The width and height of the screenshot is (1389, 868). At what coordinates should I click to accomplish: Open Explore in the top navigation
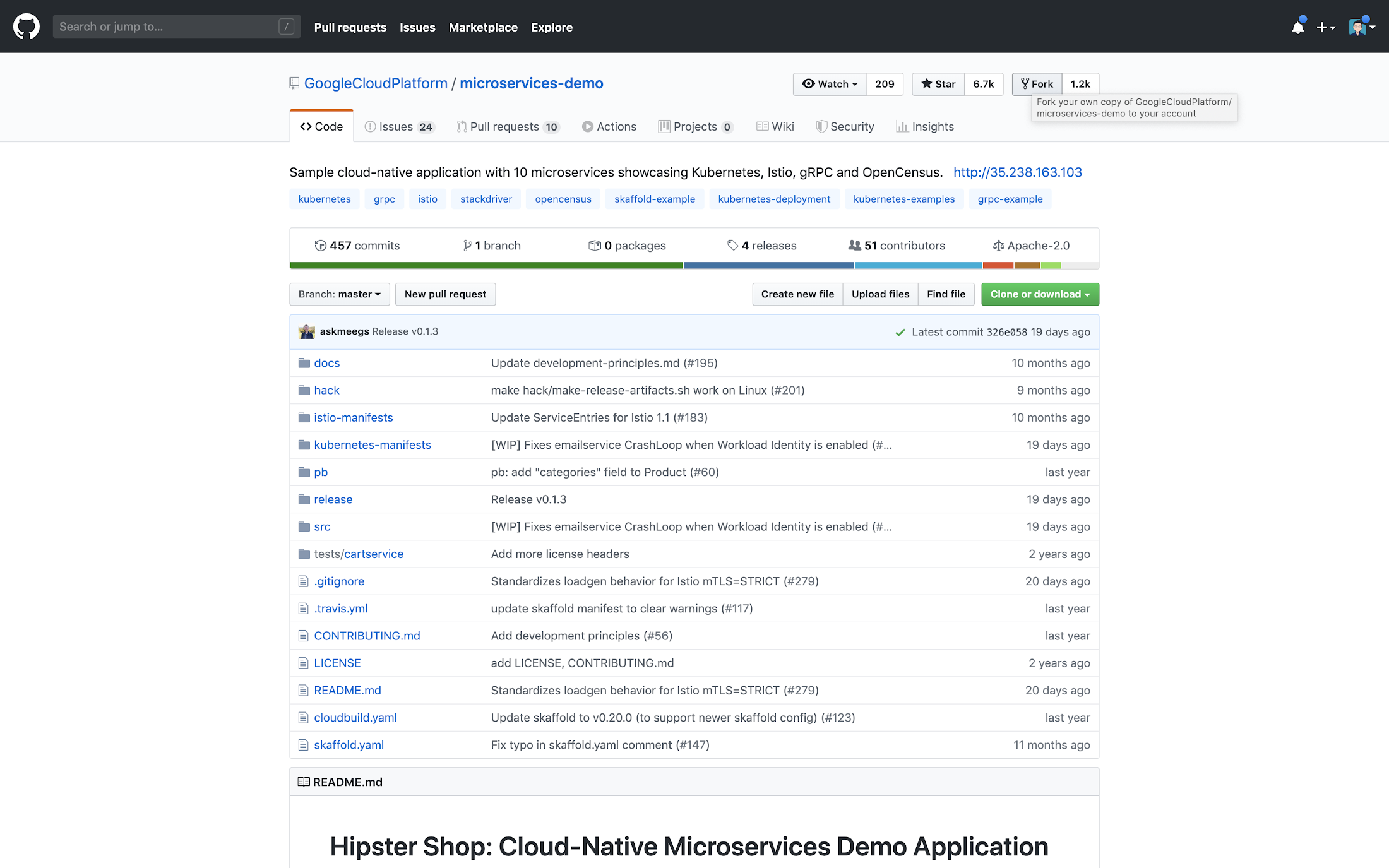pos(552,27)
